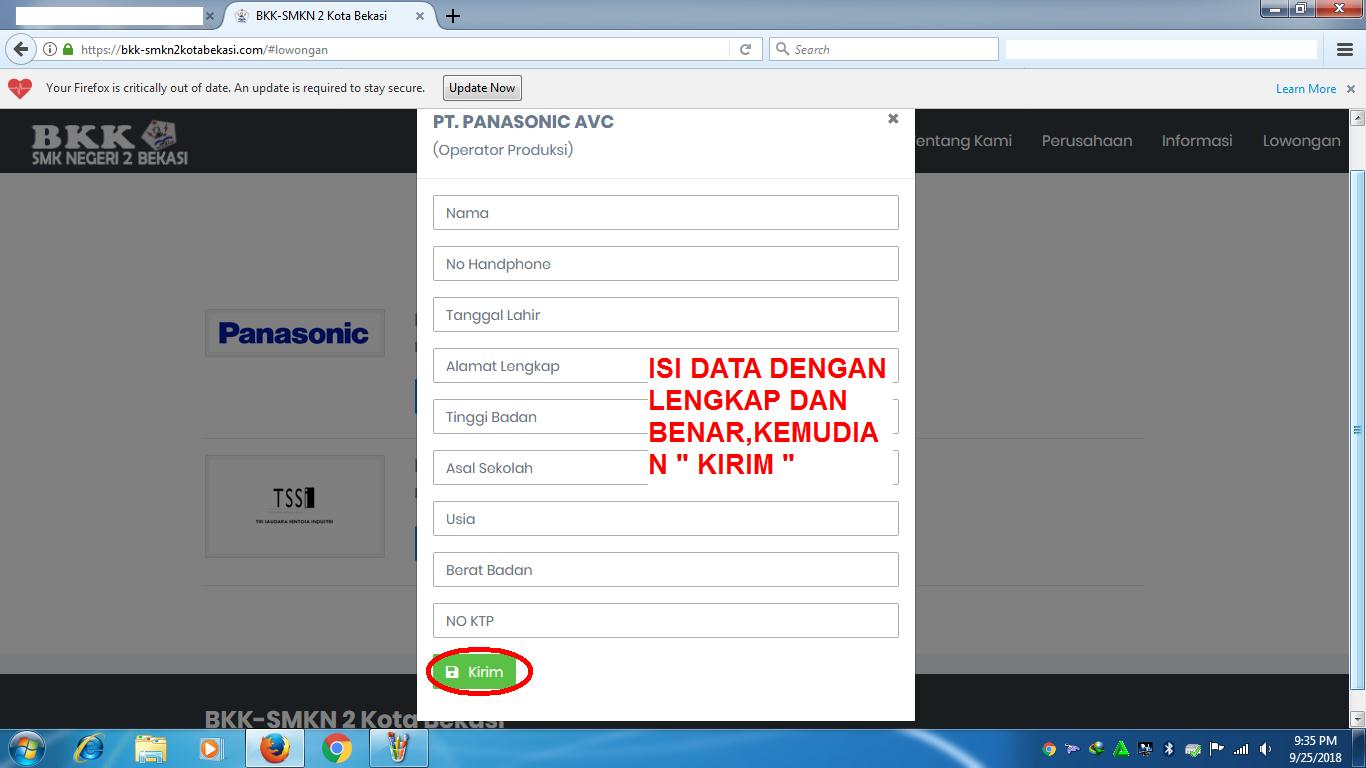Click the volume speaker tray icon
The width and height of the screenshot is (1366, 768).
[1265, 749]
